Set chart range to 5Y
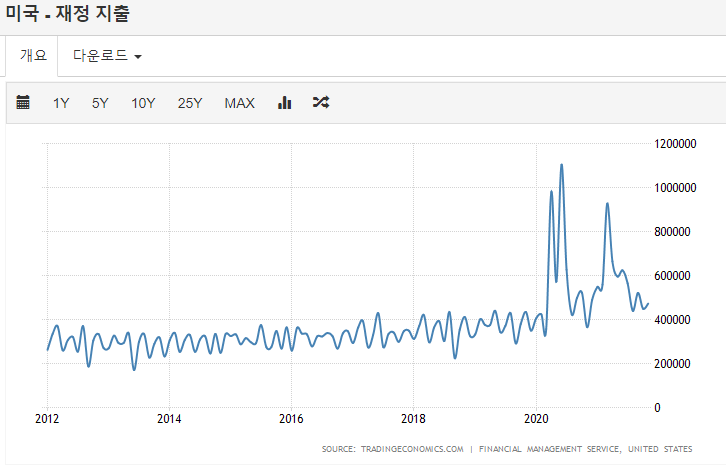 [x=100, y=103]
